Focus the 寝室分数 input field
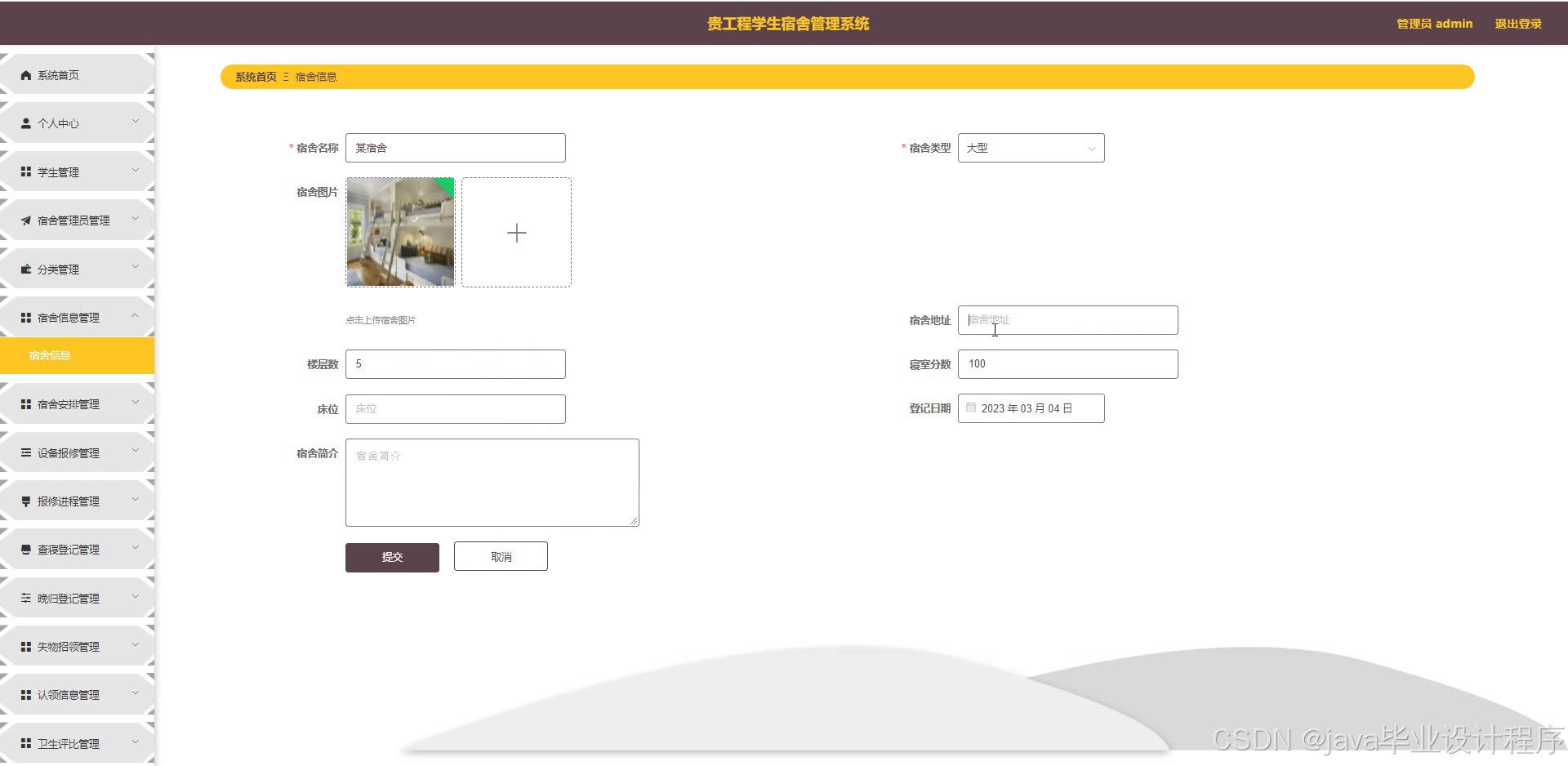 [x=1068, y=364]
